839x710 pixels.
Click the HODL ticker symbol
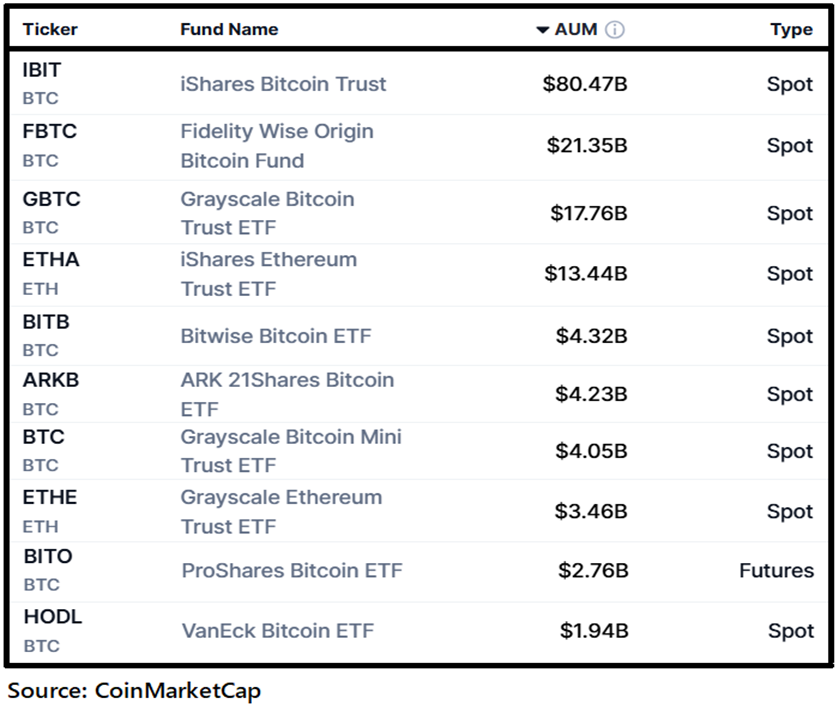click(x=52, y=617)
